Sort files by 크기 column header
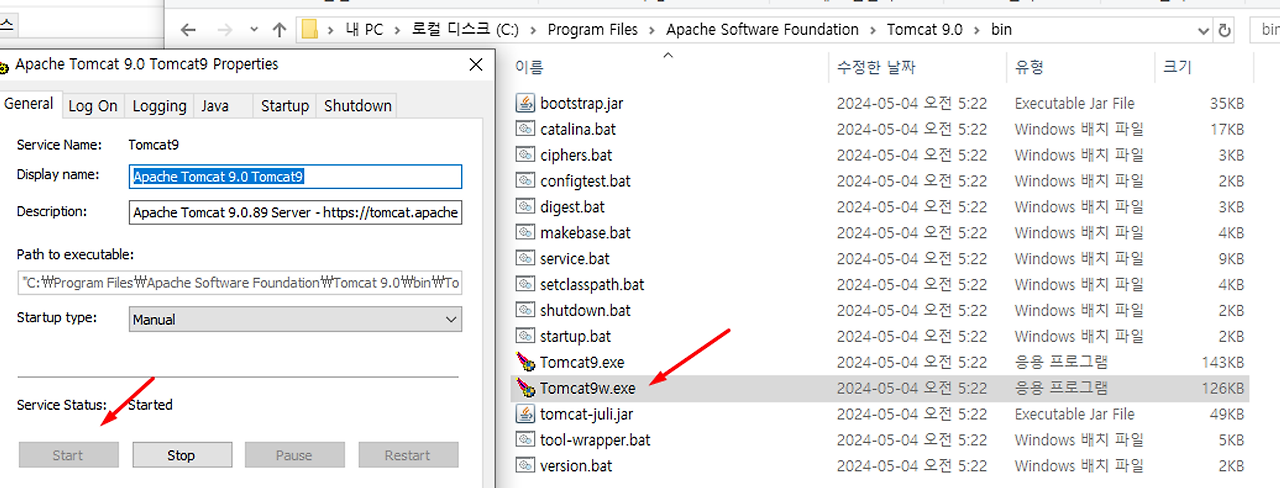Viewport: 1280px width, 488px height. pos(1176,68)
